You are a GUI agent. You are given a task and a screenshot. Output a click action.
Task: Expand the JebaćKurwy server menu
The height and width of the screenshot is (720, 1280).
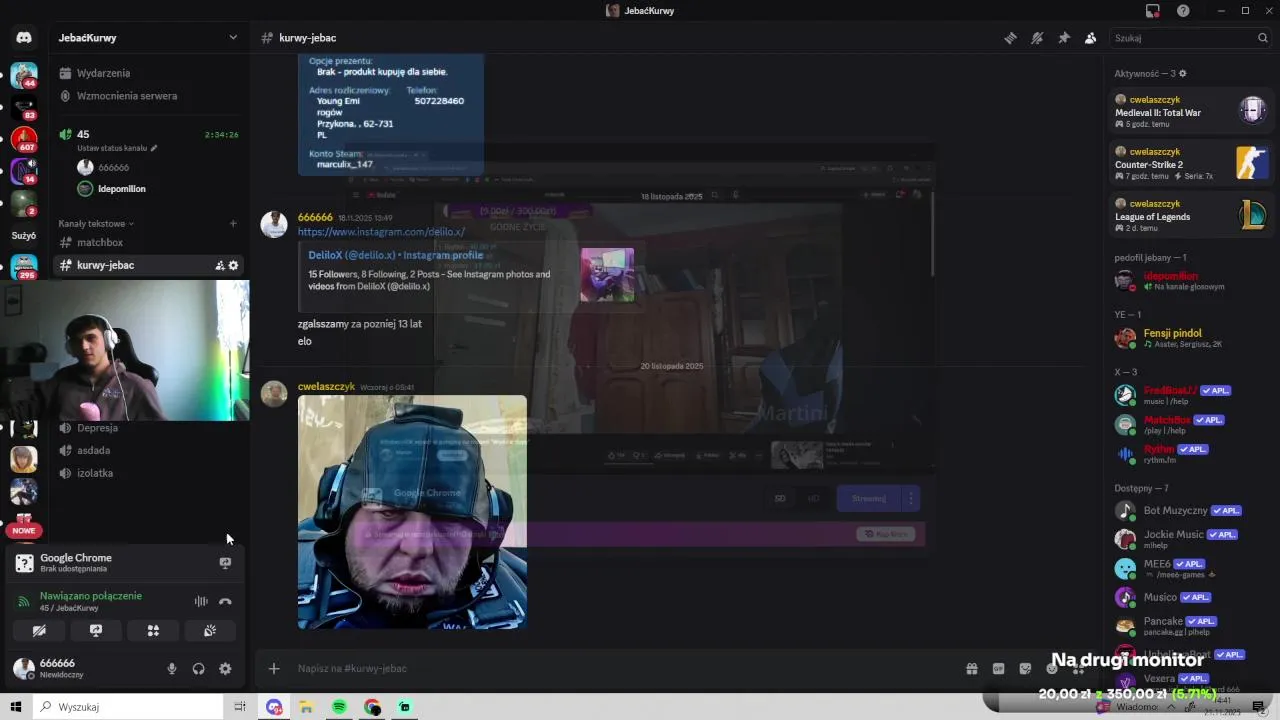(x=148, y=38)
